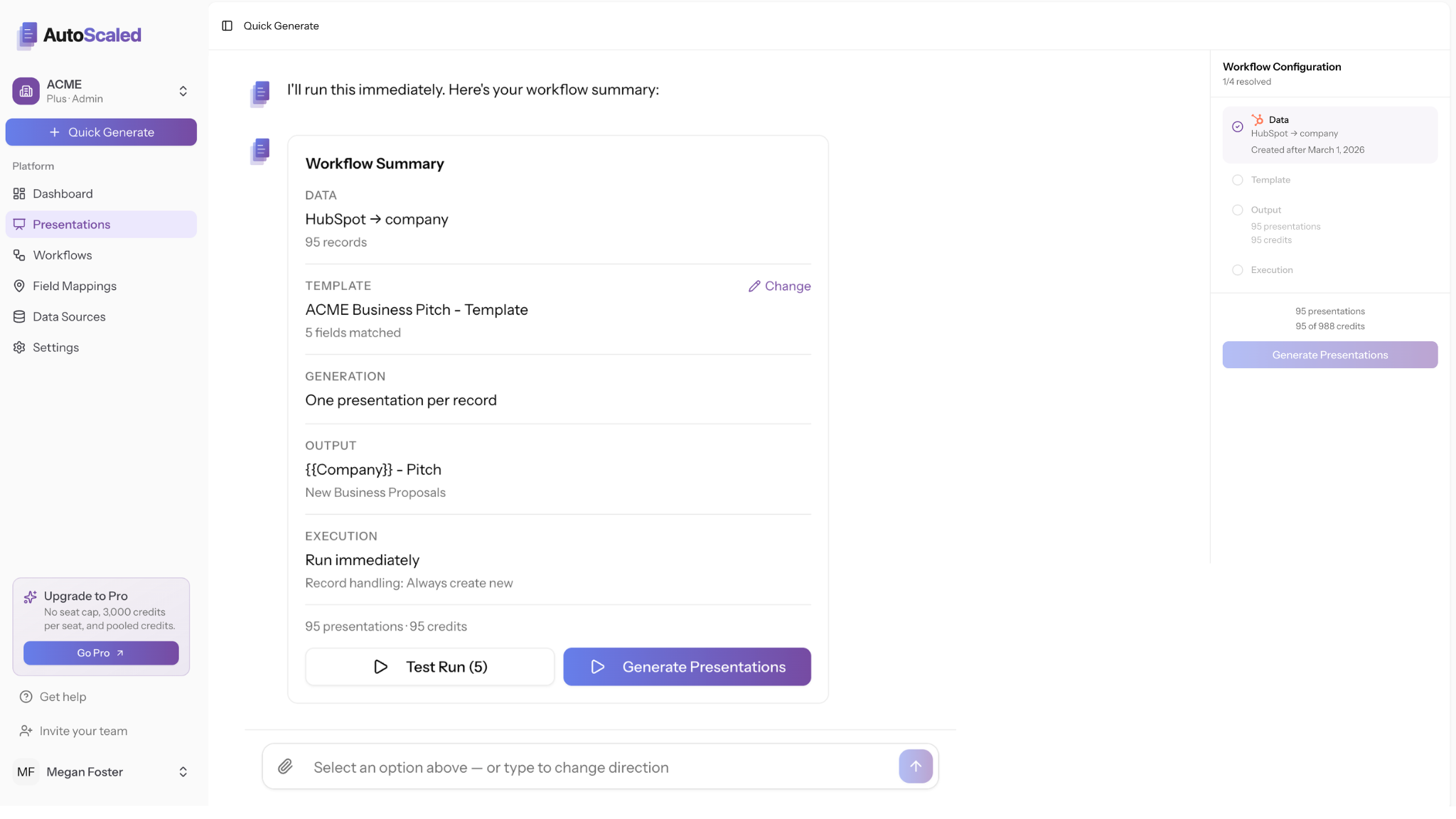Click the assistant avatar beside the run message
The image size is (1456, 819).
[x=260, y=94]
